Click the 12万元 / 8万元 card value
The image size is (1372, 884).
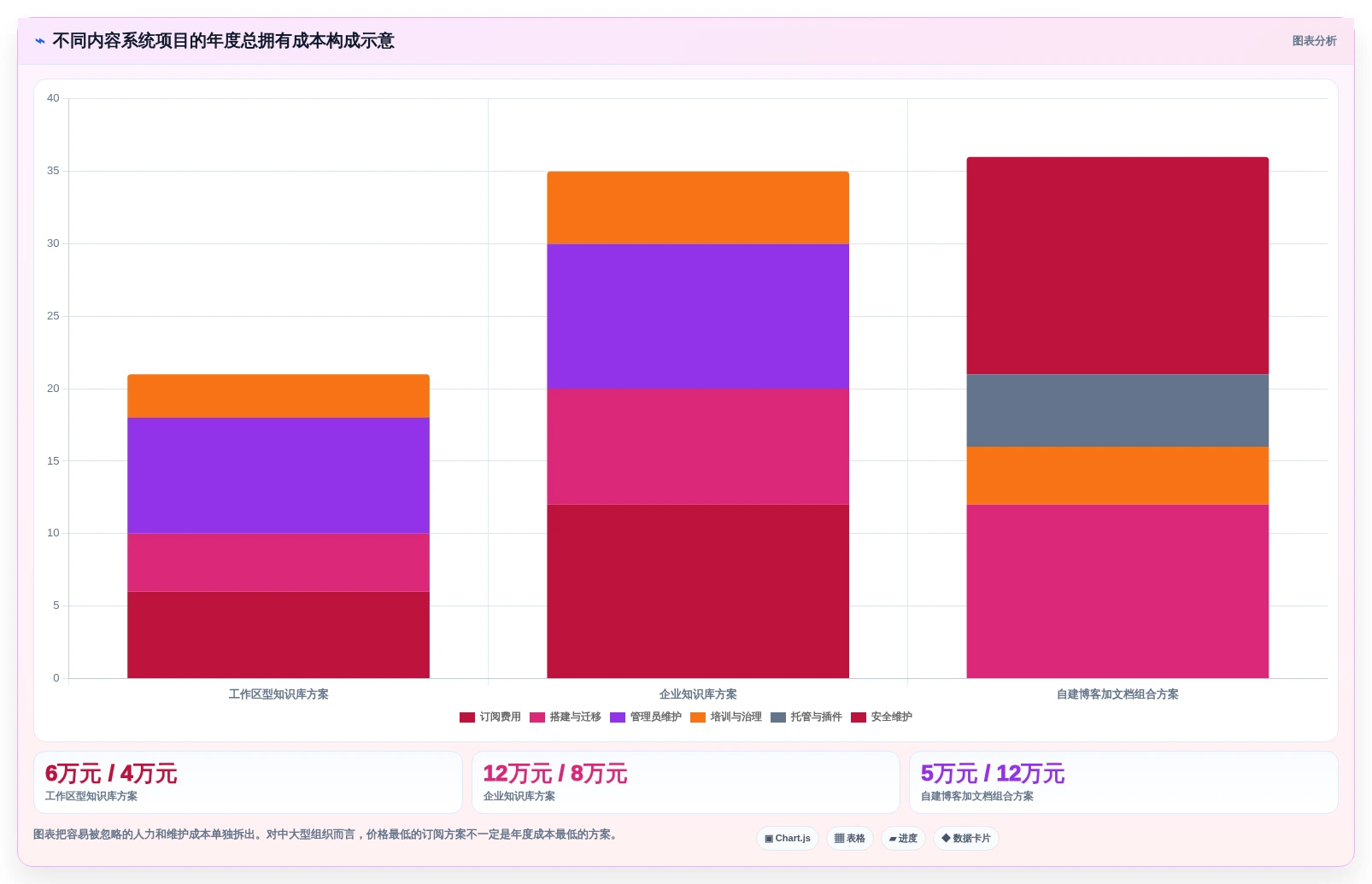[x=555, y=774]
